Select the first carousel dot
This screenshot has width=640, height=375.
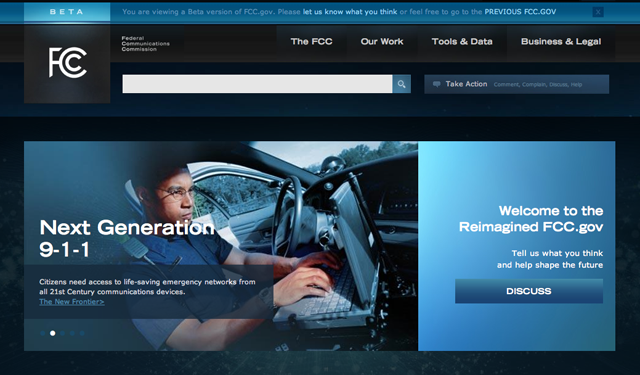pos(43,333)
